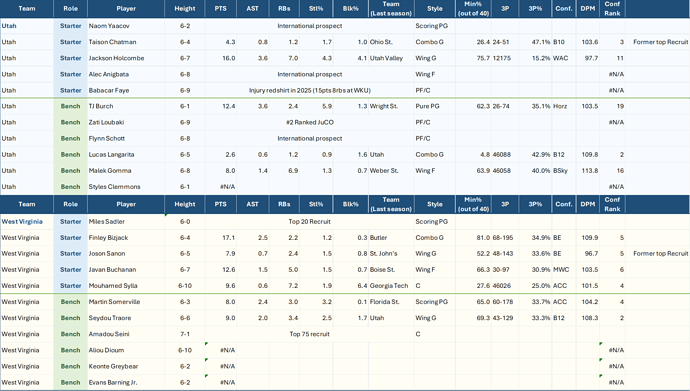690x391 pixels.
Task: Select the Finley Bizjack name cell
Action: click(126, 238)
